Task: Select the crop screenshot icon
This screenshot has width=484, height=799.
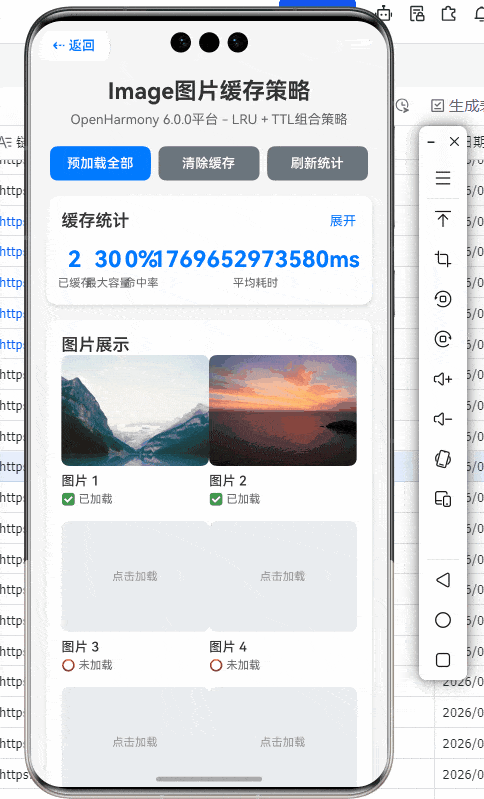Action: [x=443, y=259]
